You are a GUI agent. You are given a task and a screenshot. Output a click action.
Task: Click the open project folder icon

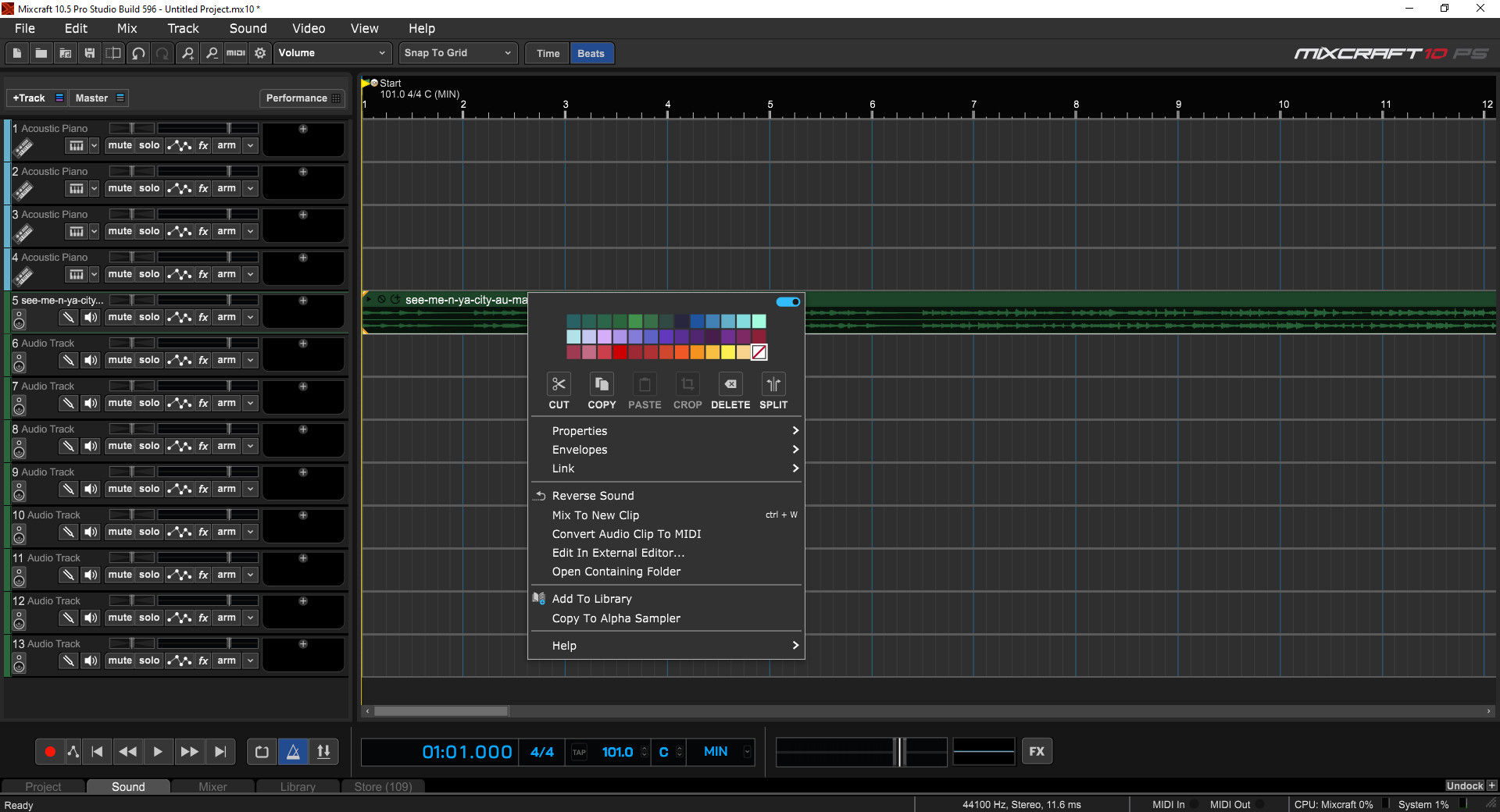coord(41,53)
